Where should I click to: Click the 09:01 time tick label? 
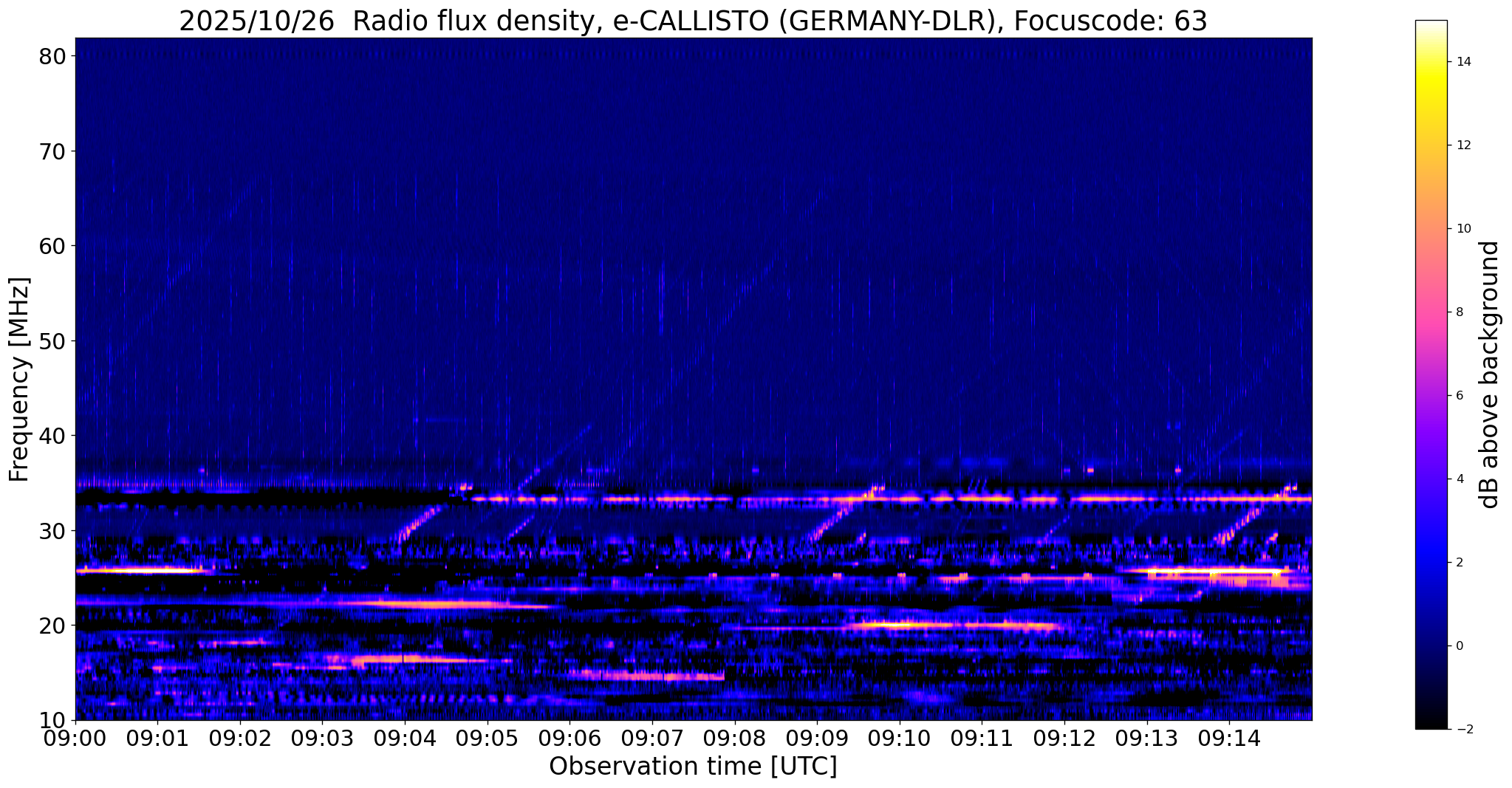coord(157,738)
